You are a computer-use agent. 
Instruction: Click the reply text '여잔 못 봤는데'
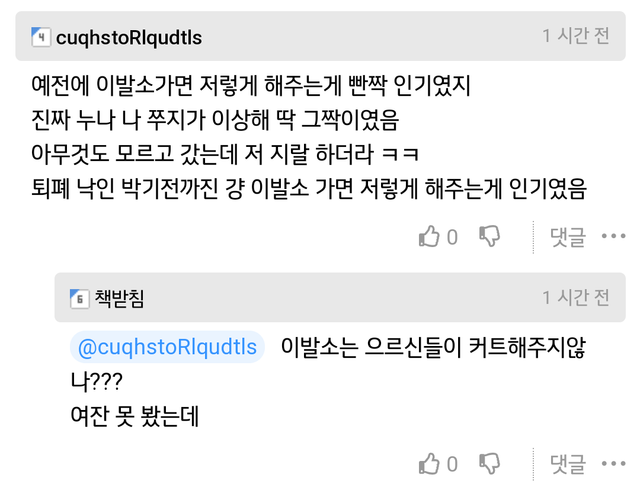coord(134,416)
